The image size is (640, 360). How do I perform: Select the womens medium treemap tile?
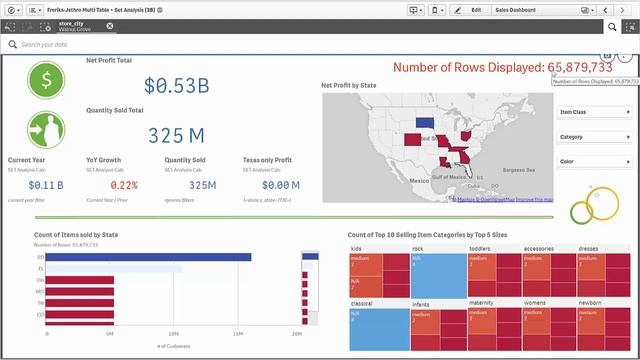tap(536, 321)
